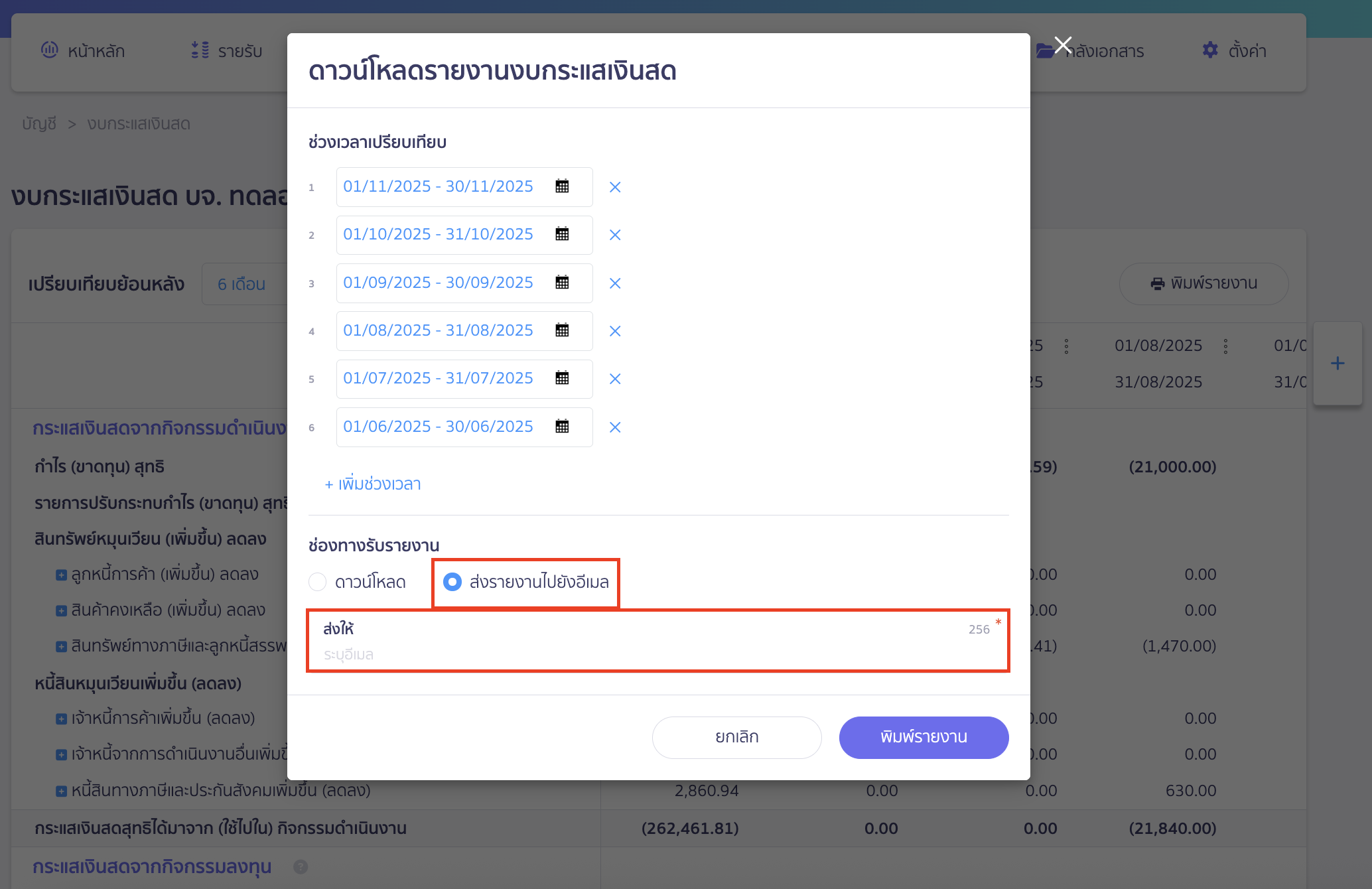Image resolution: width=1372 pixels, height=889 pixels.
Task: Remove the 01/10/2025 - 31/10/2025 period
Action: pyautogui.click(x=615, y=235)
